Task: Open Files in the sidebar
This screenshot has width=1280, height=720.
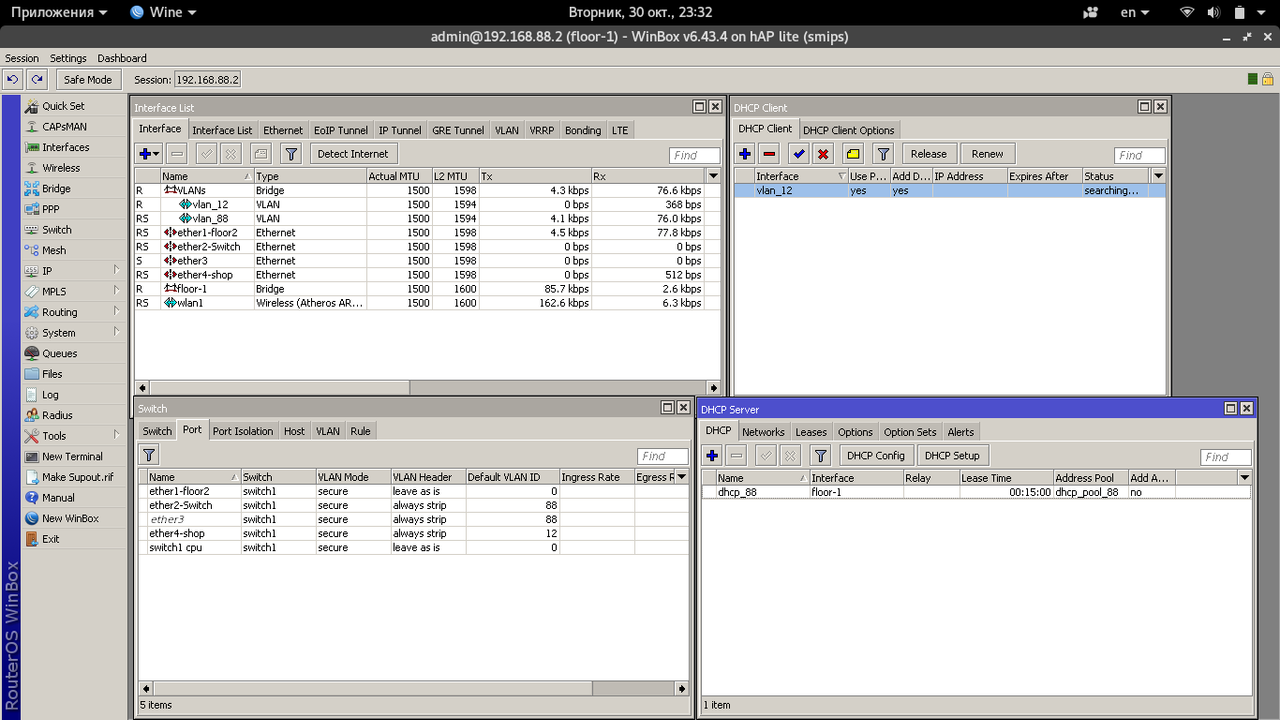Action: (x=52, y=374)
